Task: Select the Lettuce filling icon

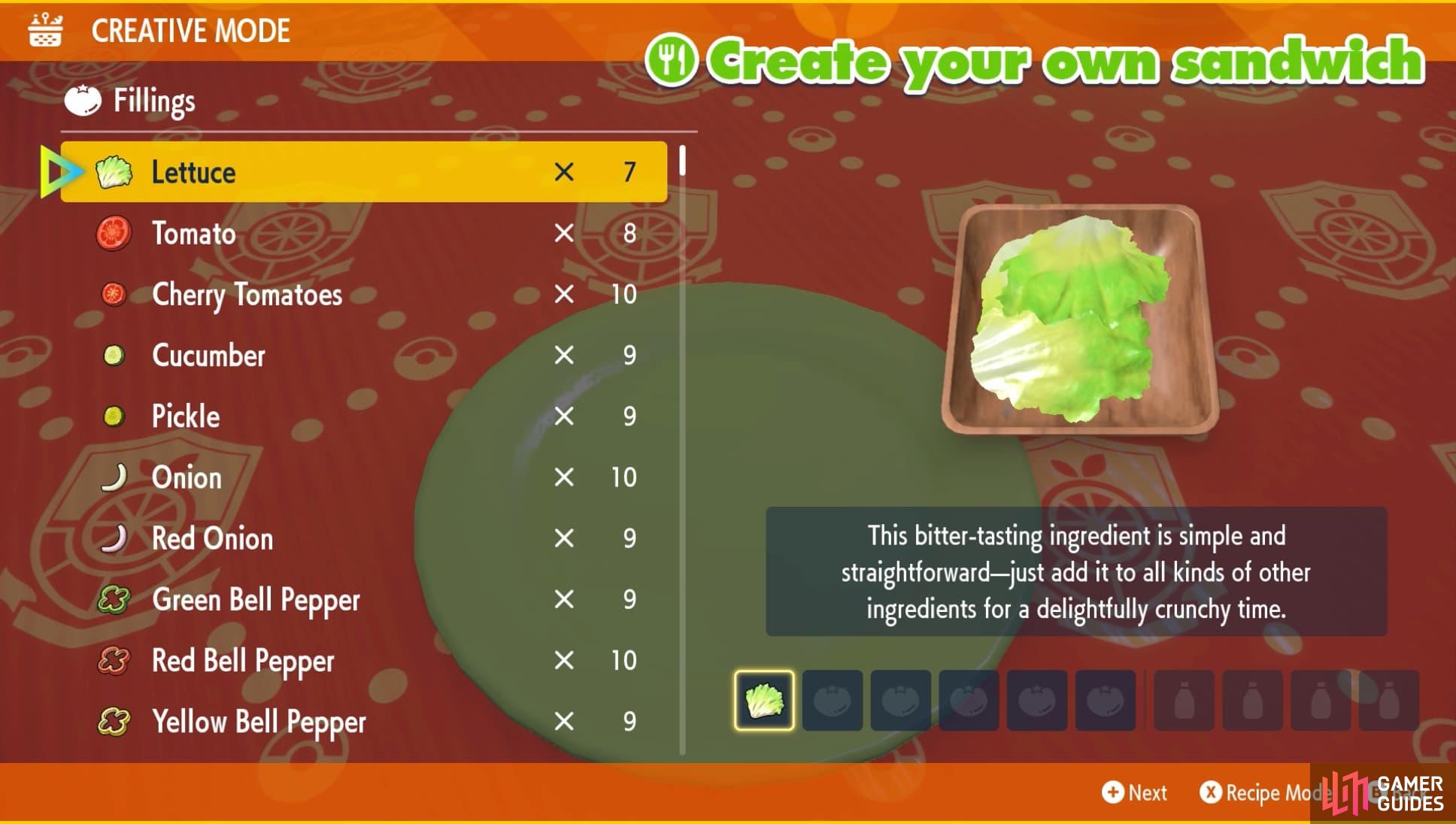Action: click(113, 171)
